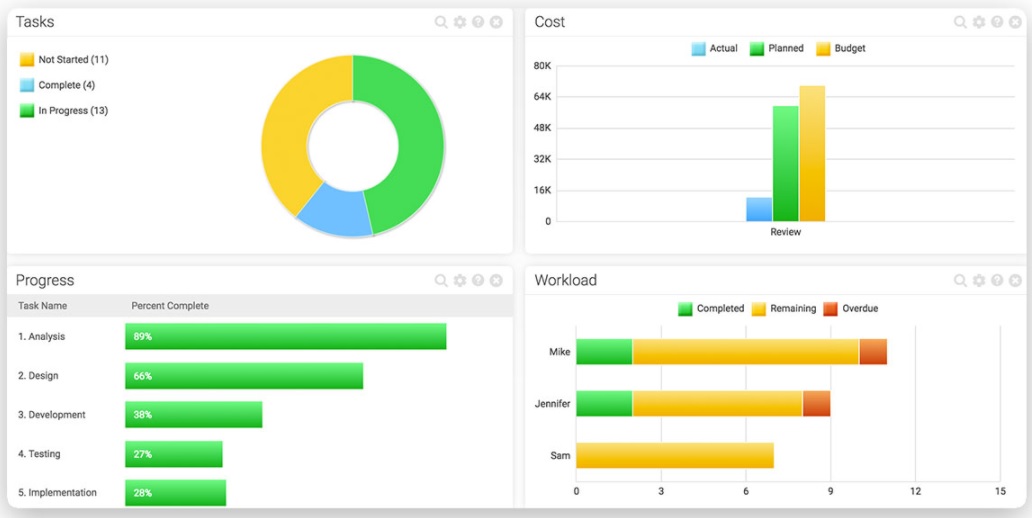Open settings gear in Cost panel
The image size is (1032, 518).
pyautogui.click(x=979, y=22)
